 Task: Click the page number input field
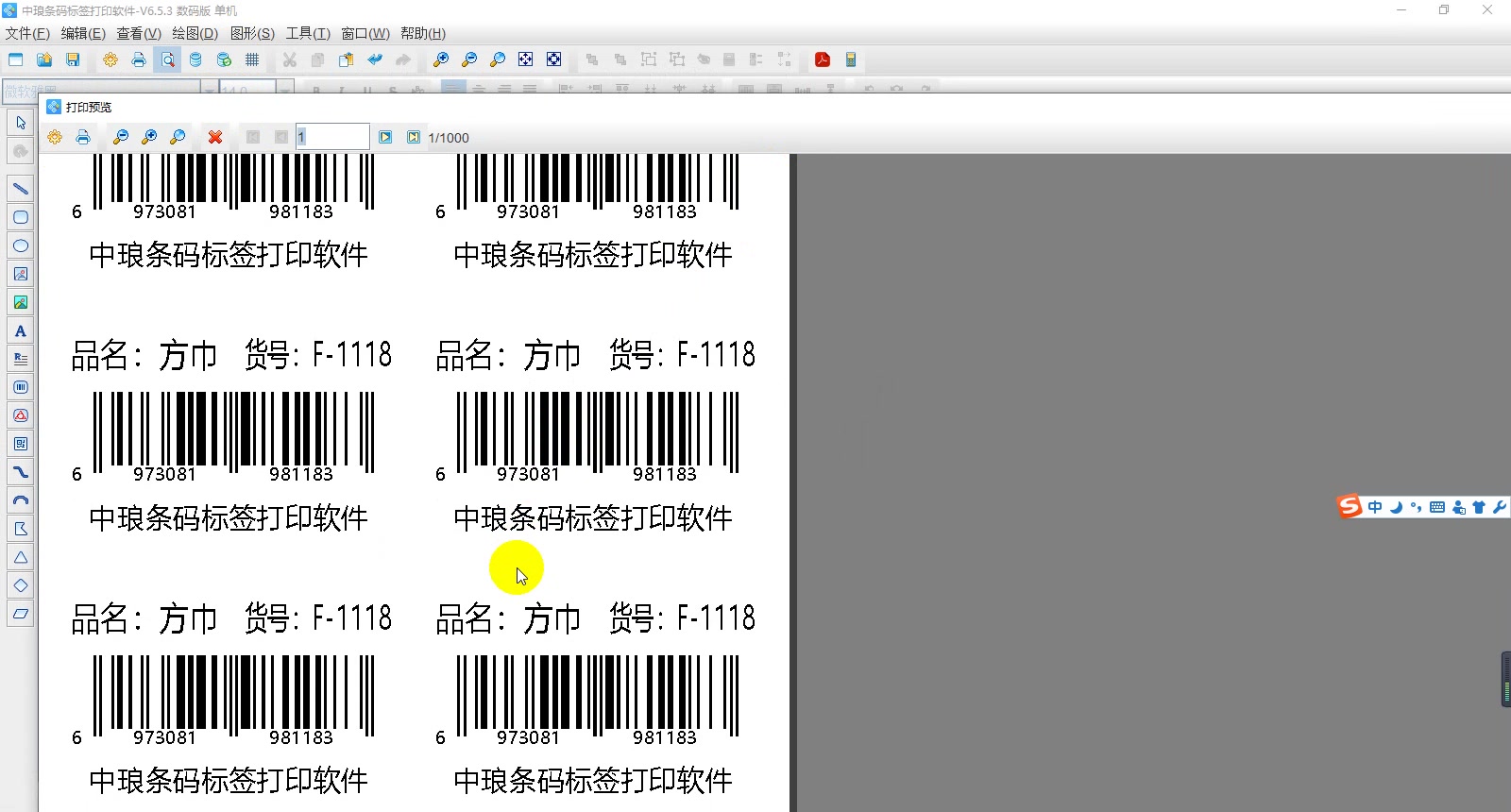pos(332,137)
